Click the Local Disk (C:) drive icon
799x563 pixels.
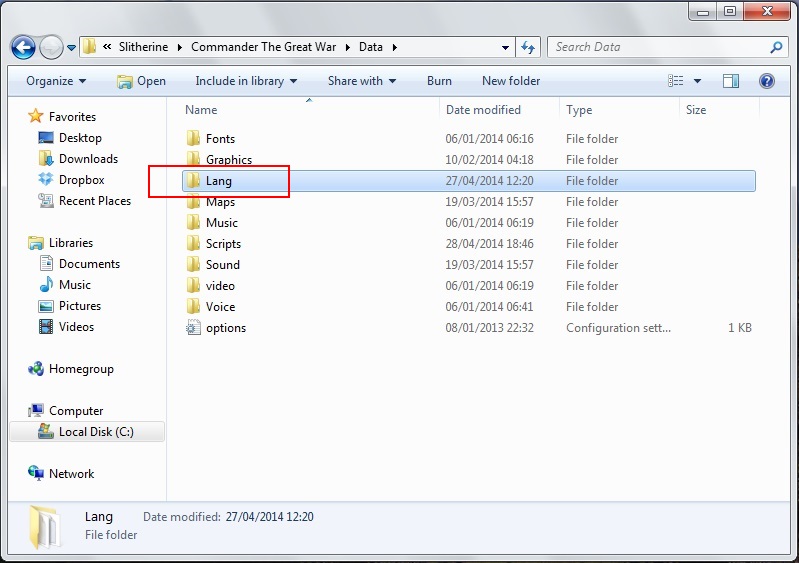46,432
